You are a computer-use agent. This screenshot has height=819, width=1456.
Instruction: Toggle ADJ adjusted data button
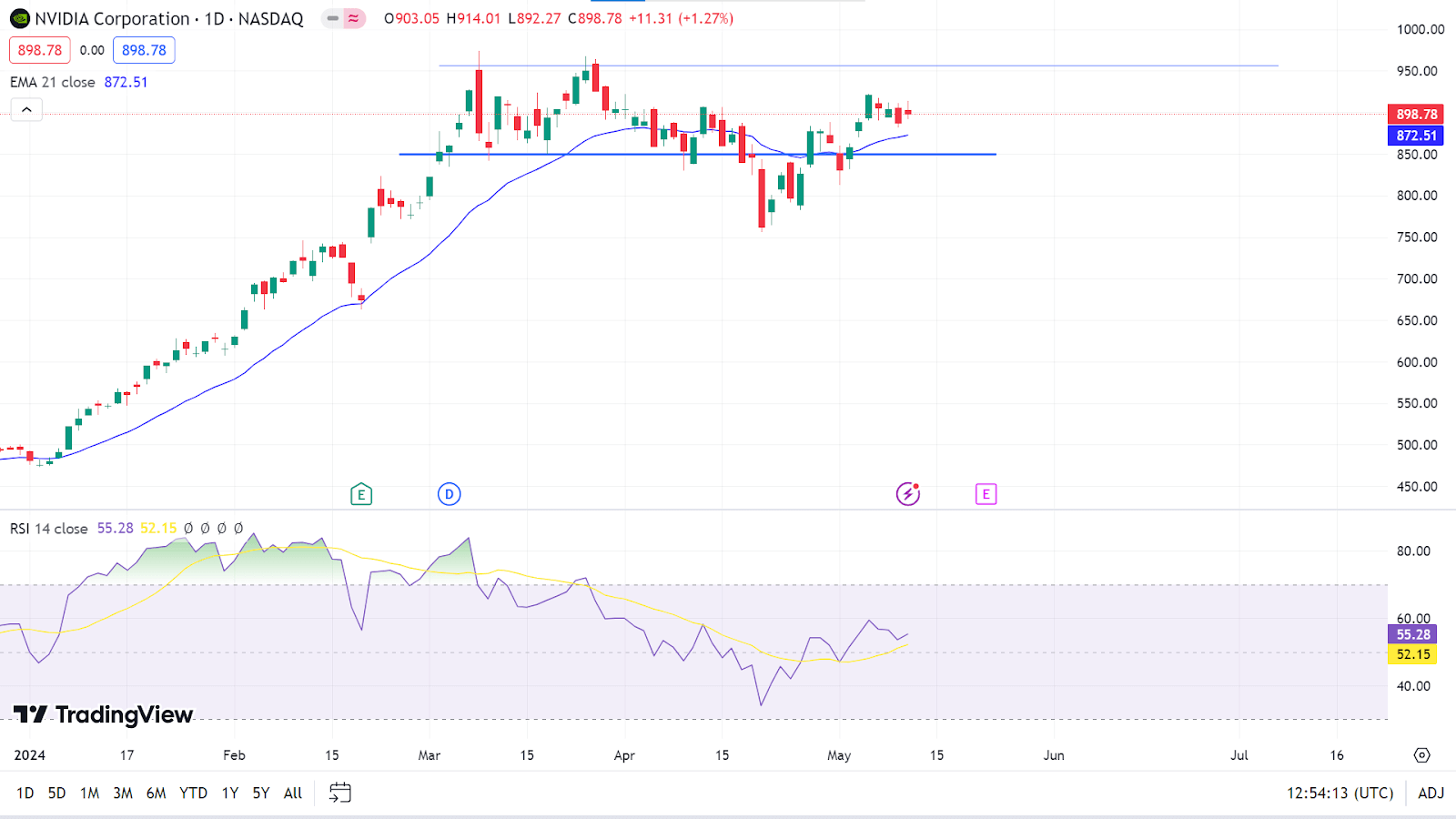(1431, 793)
